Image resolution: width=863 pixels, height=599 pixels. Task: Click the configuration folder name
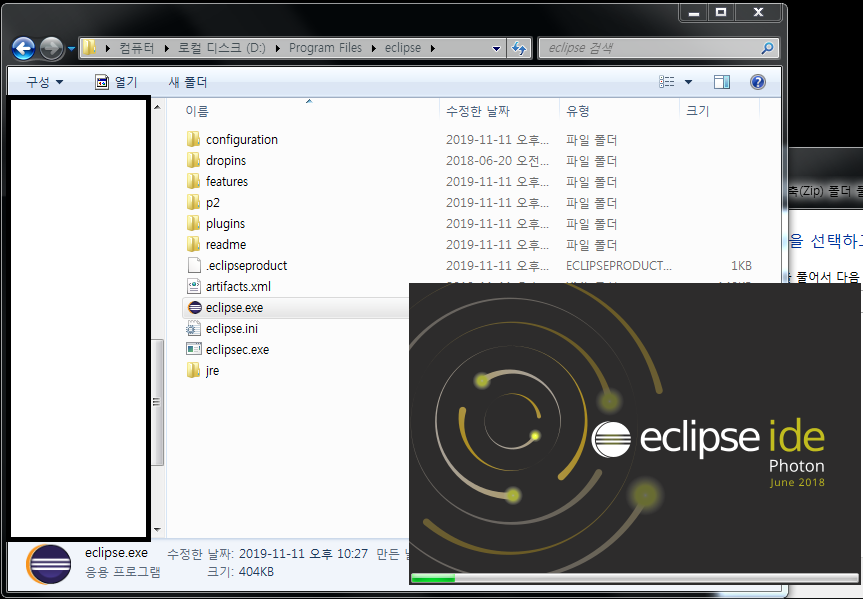pyautogui.click(x=242, y=140)
